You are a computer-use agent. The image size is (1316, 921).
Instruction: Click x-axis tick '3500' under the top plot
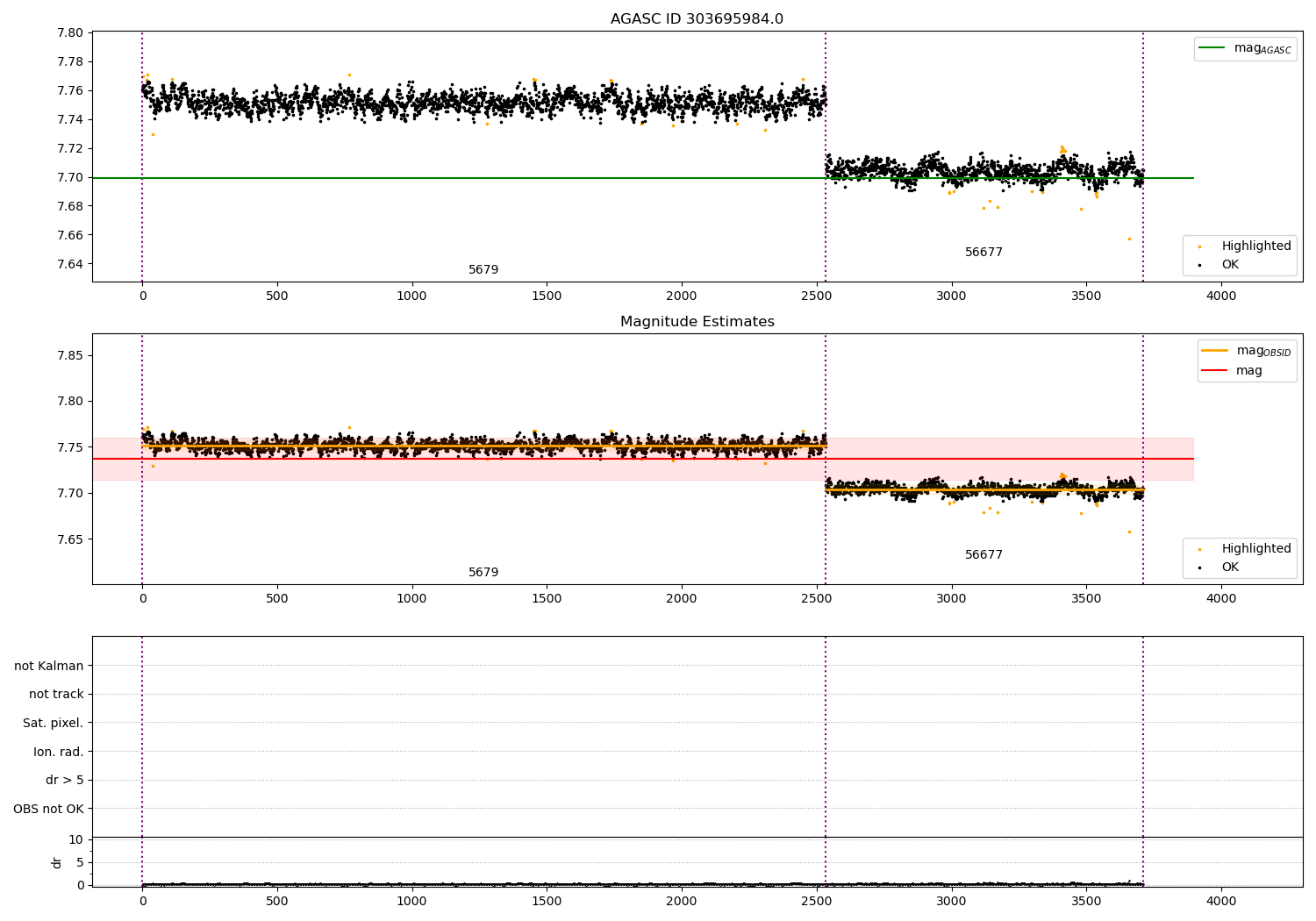tap(1086, 296)
